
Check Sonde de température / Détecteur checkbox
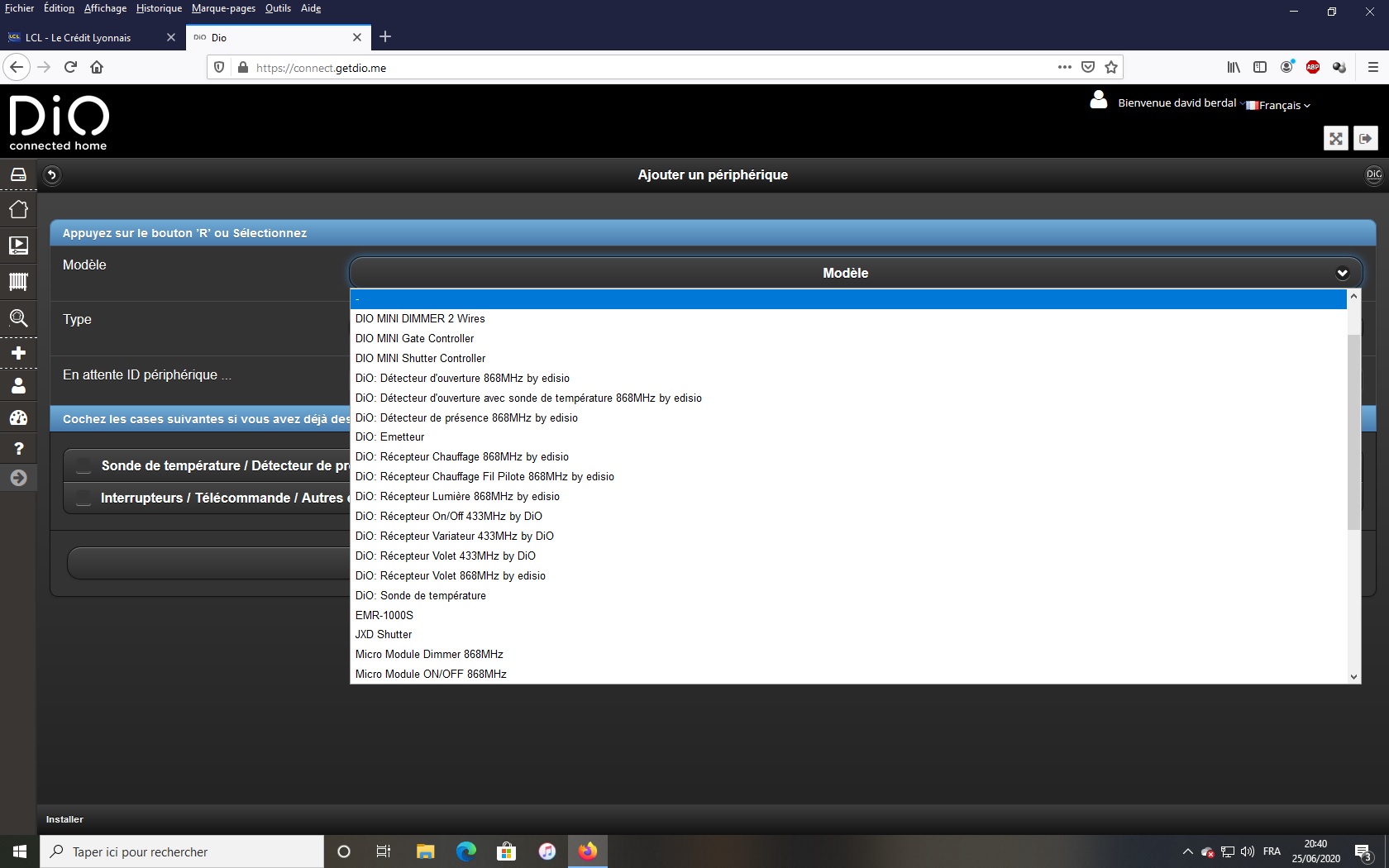click(84, 465)
